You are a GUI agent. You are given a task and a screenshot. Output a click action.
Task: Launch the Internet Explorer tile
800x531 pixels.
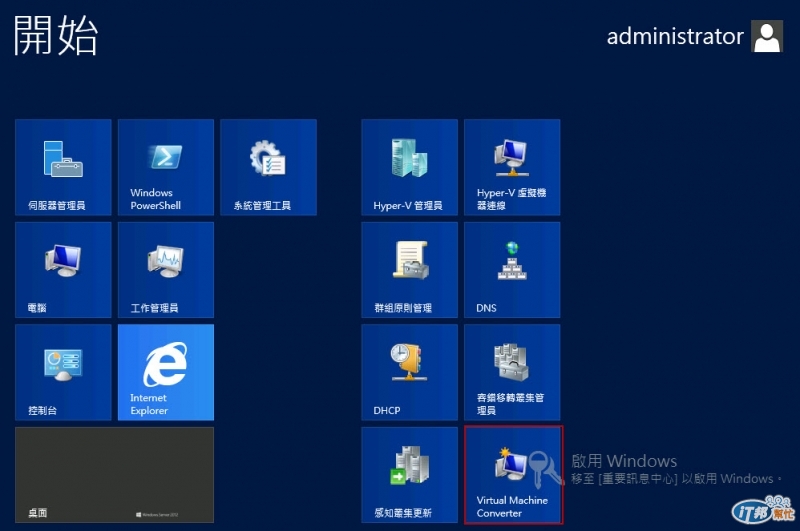point(166,372)
